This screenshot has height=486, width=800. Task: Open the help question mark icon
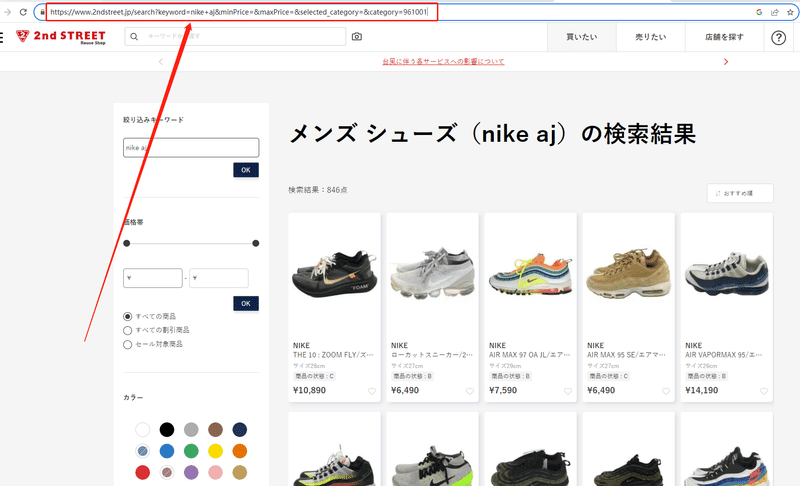(778, 37)
